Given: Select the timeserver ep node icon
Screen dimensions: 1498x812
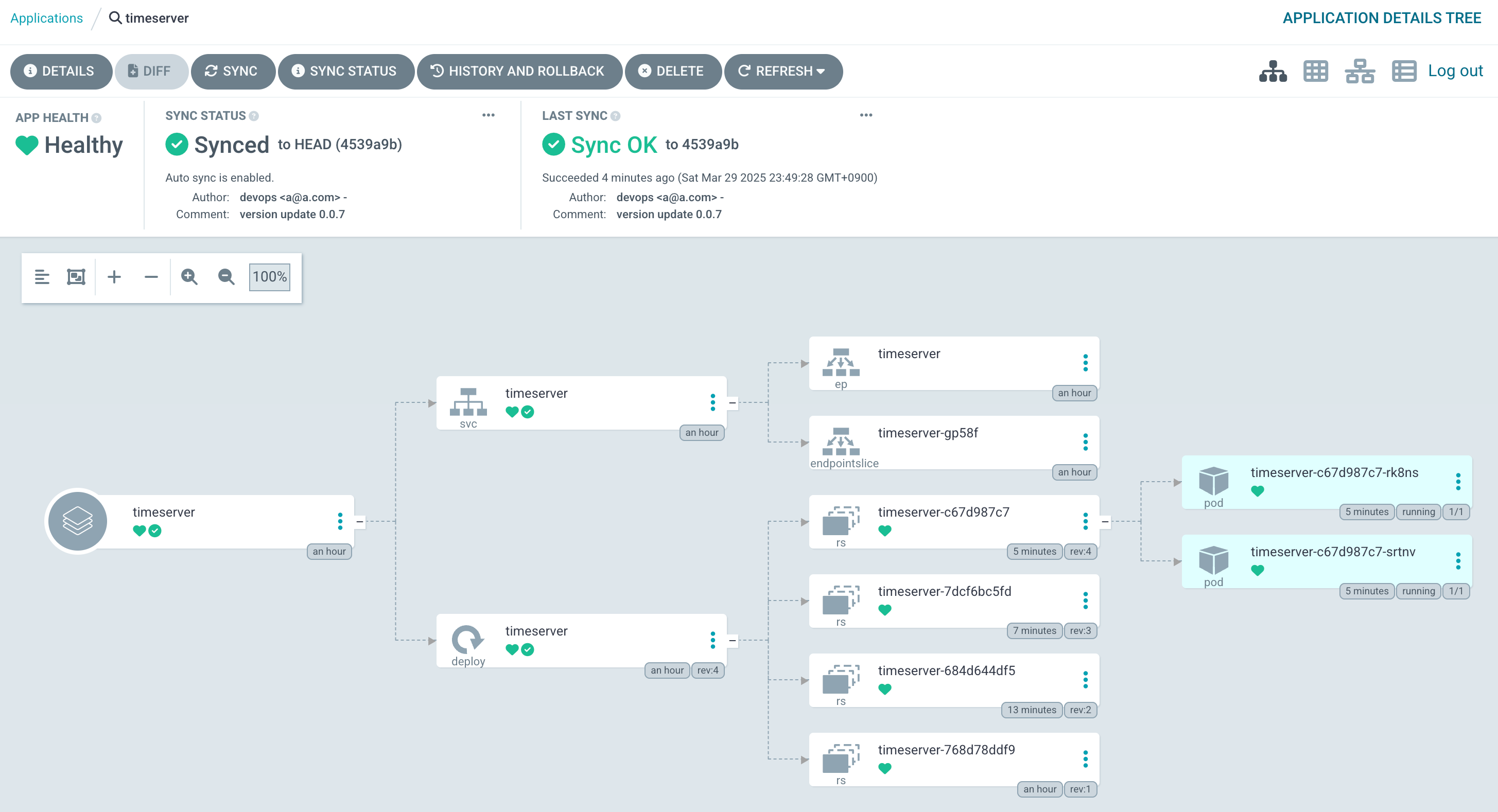Looking at the screenshot, I should coord(841,362).
